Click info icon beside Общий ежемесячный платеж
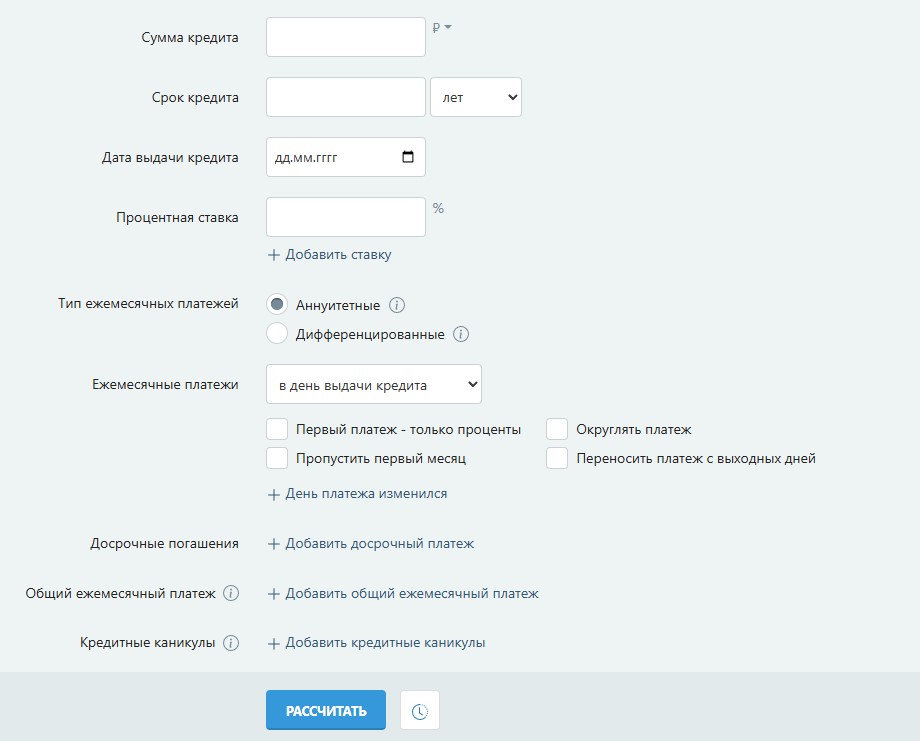Screen dimensions: 920x741 pos(231,593)
